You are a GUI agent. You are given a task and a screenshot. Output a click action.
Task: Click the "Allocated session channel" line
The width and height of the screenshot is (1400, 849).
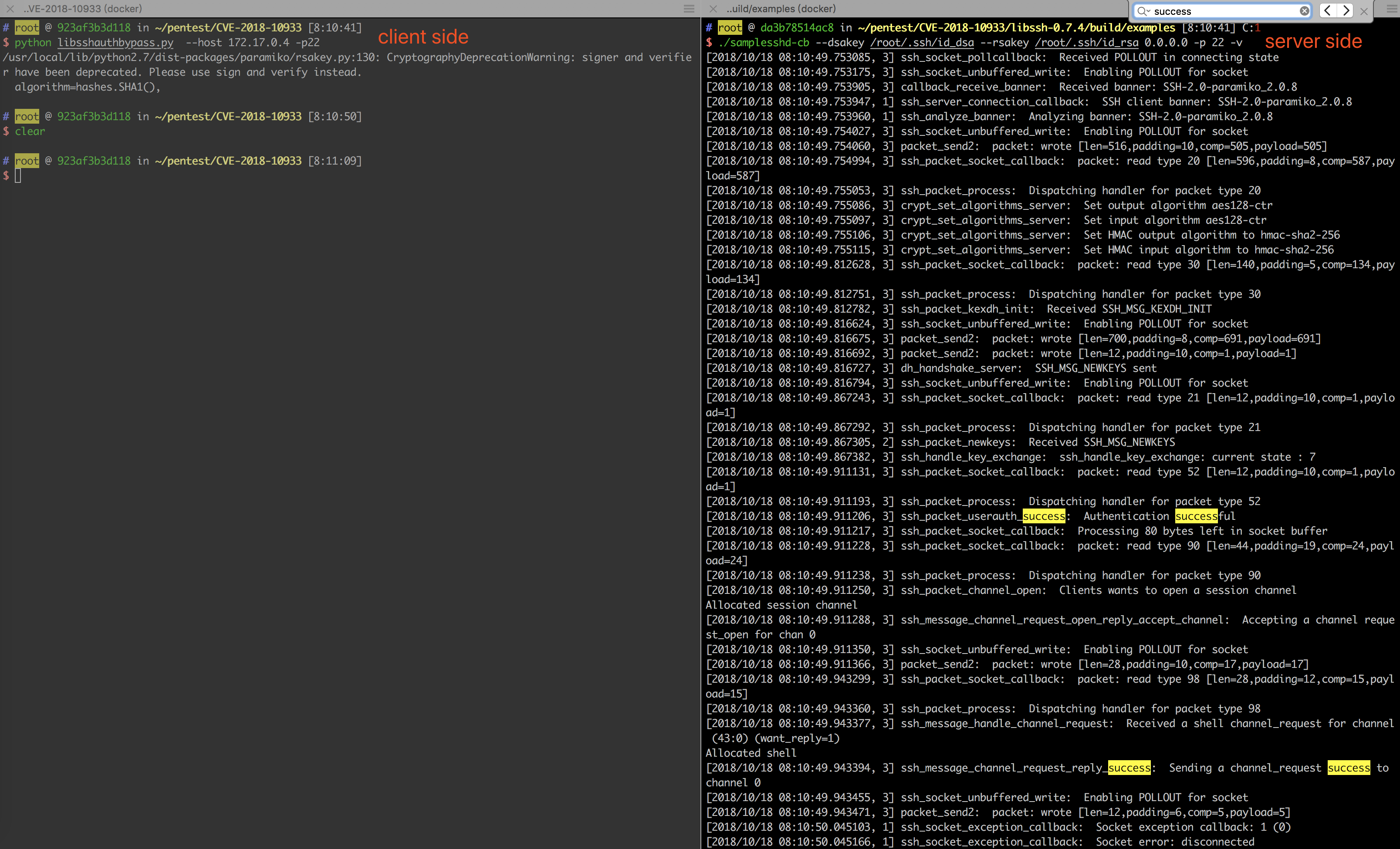click(781, 605)
